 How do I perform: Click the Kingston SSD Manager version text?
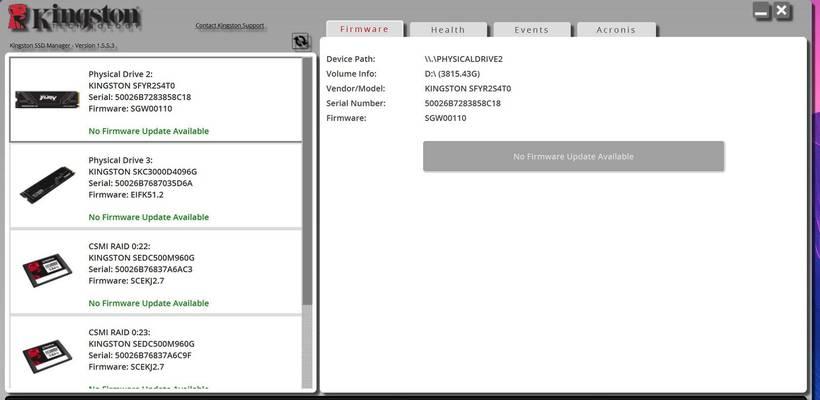click(63, 45)
